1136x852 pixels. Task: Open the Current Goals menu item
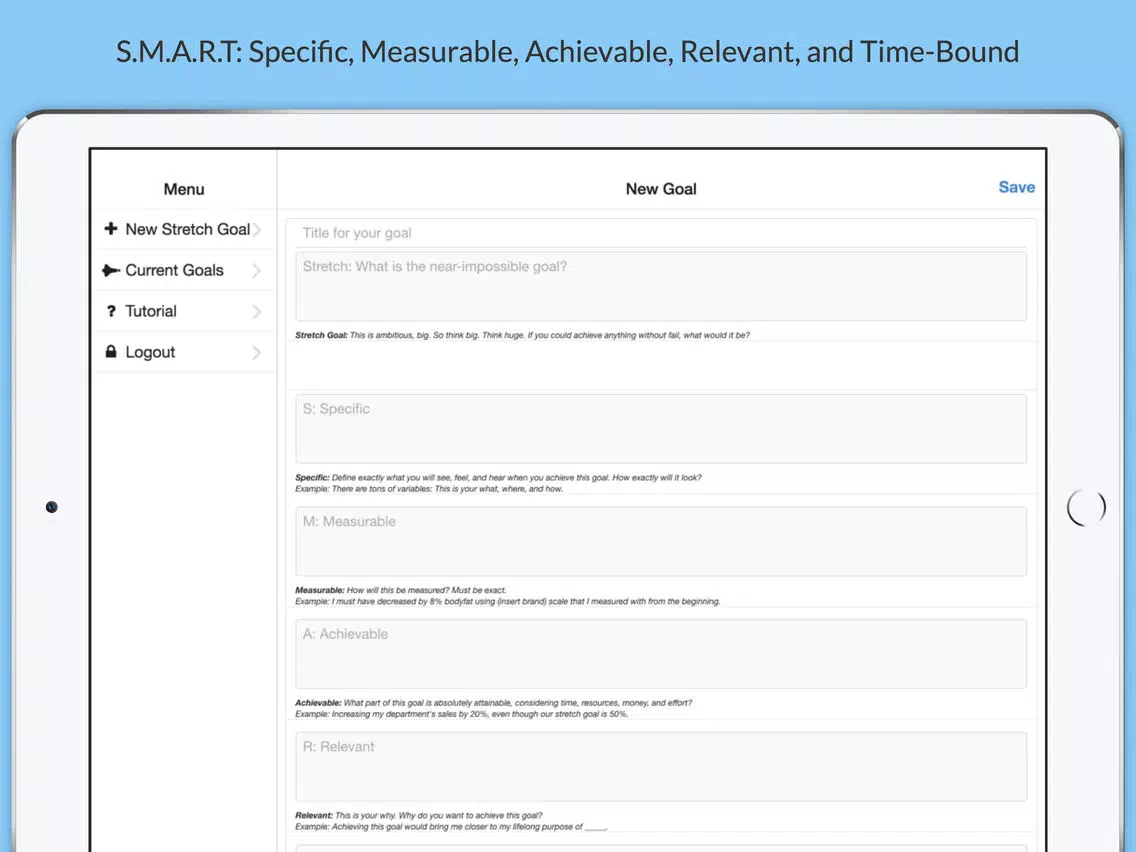pyautogui.click(x=184, y=270)
